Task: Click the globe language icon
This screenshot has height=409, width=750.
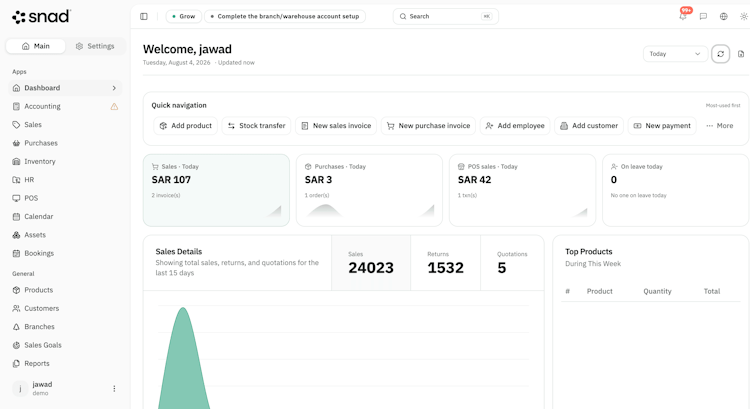Action: [x=724, y=16]
